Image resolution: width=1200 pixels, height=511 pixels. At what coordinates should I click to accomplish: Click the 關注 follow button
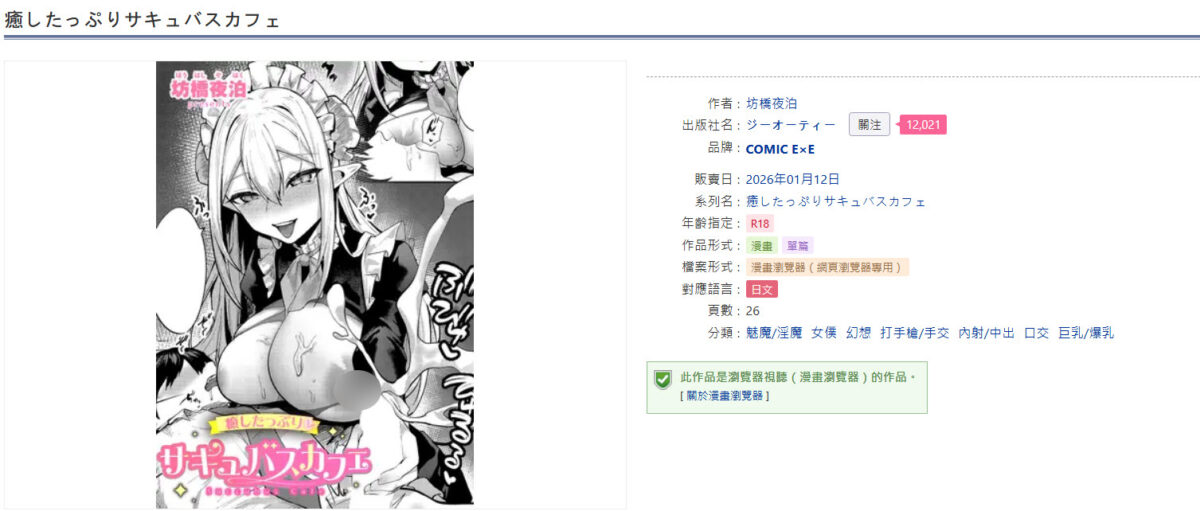[869, 125]
